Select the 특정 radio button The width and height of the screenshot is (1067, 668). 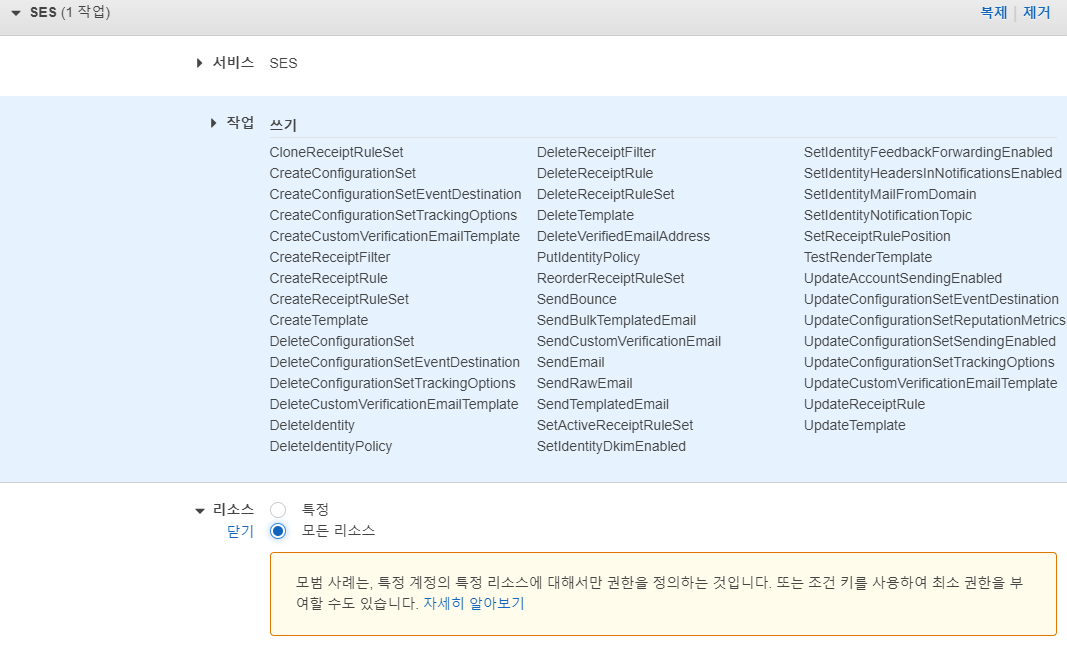(278, 510)
